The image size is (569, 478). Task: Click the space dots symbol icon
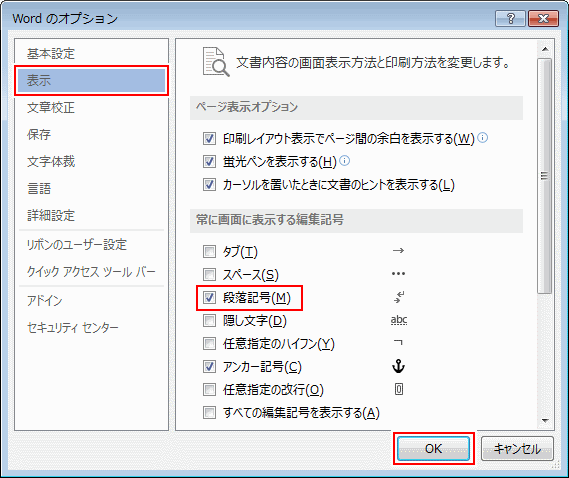pyautogui.click(x=398, y=274)
